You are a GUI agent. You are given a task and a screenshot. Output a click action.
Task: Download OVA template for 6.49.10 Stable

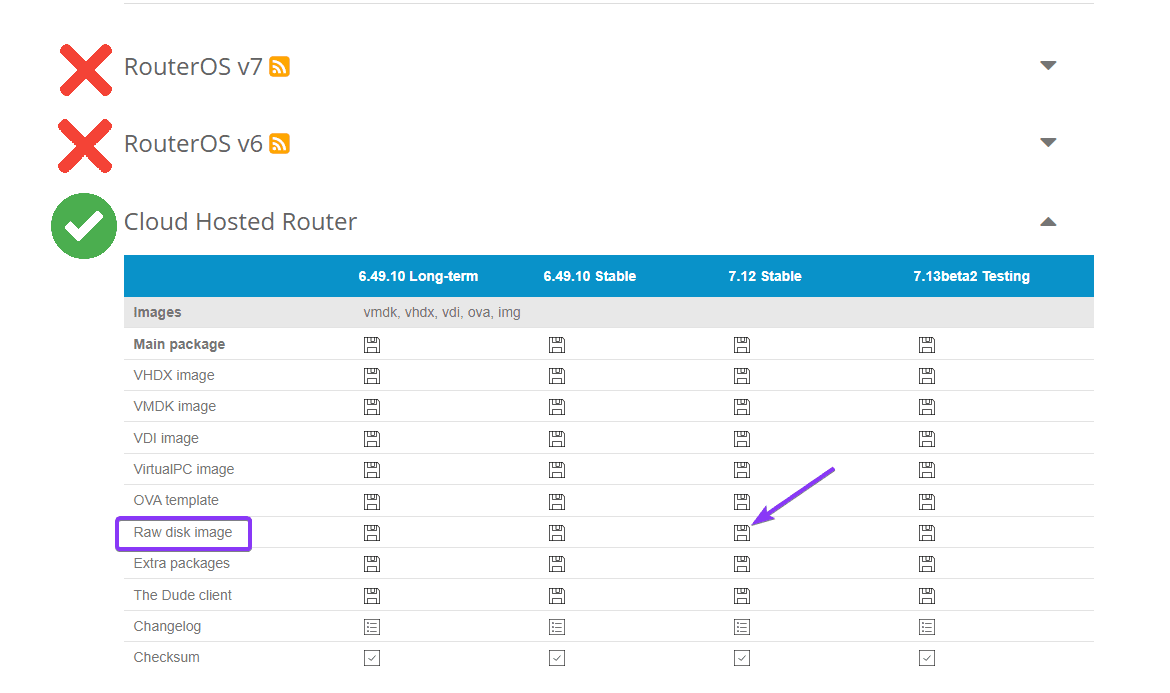coord(557,501)
